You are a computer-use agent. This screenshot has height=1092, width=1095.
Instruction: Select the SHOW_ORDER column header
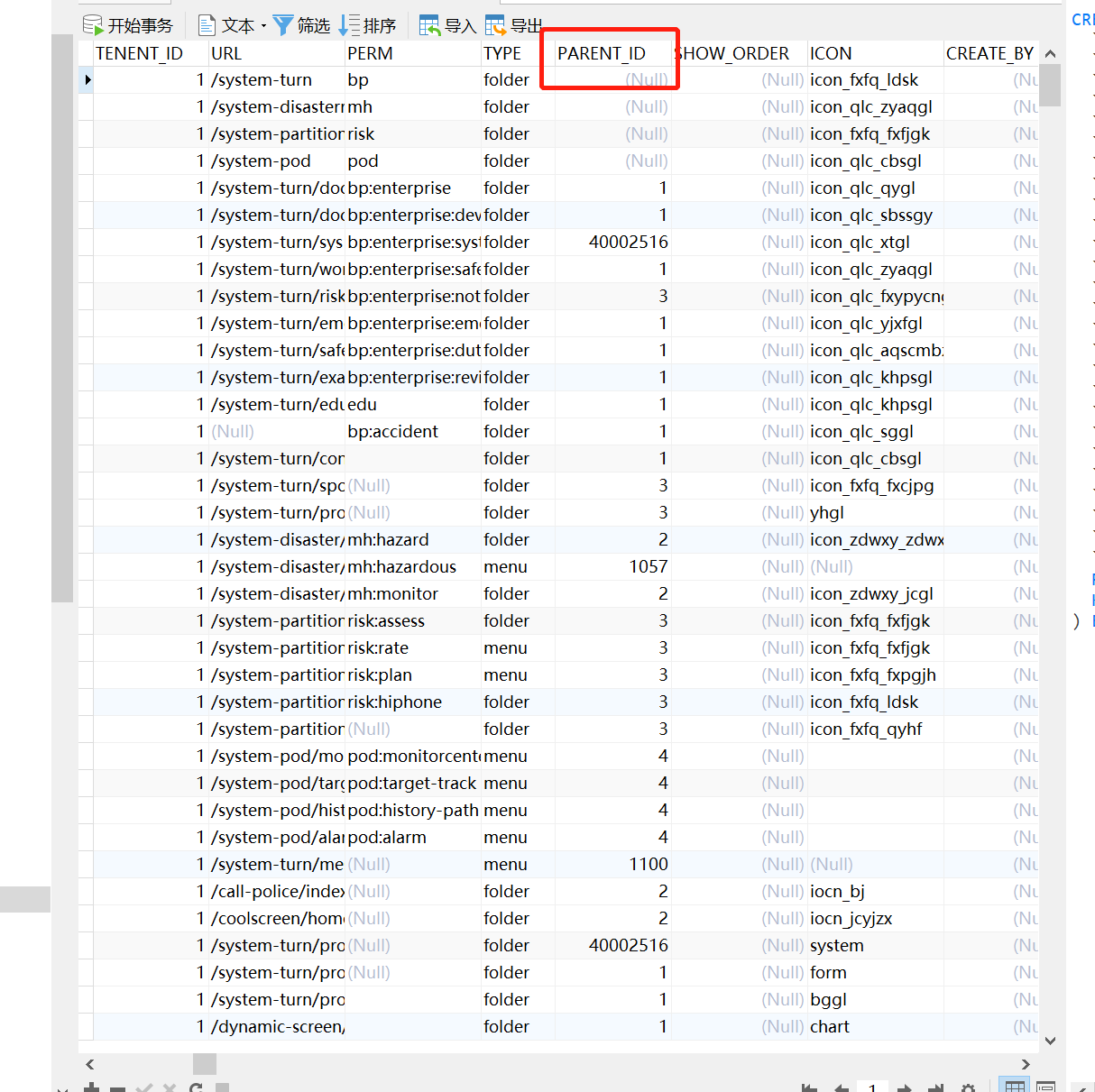(740, 53)
